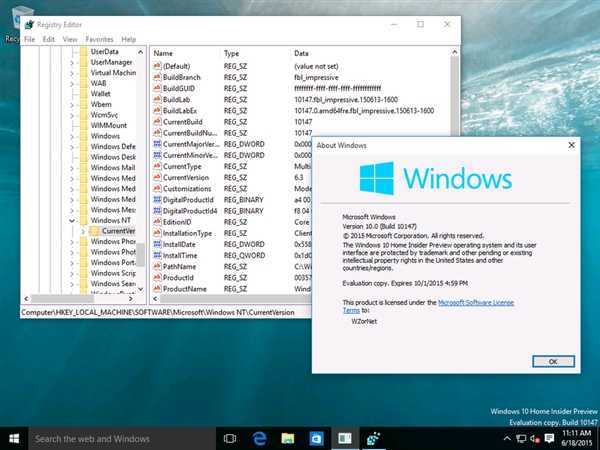Select the WIMMount key in the tree
Viewport: 600px width, 450px height.
click(109, 126)
